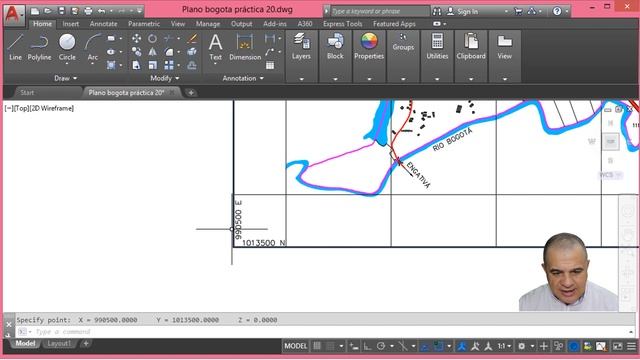Select the Dimension tool
640x360 pixels.
coord(245,47)
